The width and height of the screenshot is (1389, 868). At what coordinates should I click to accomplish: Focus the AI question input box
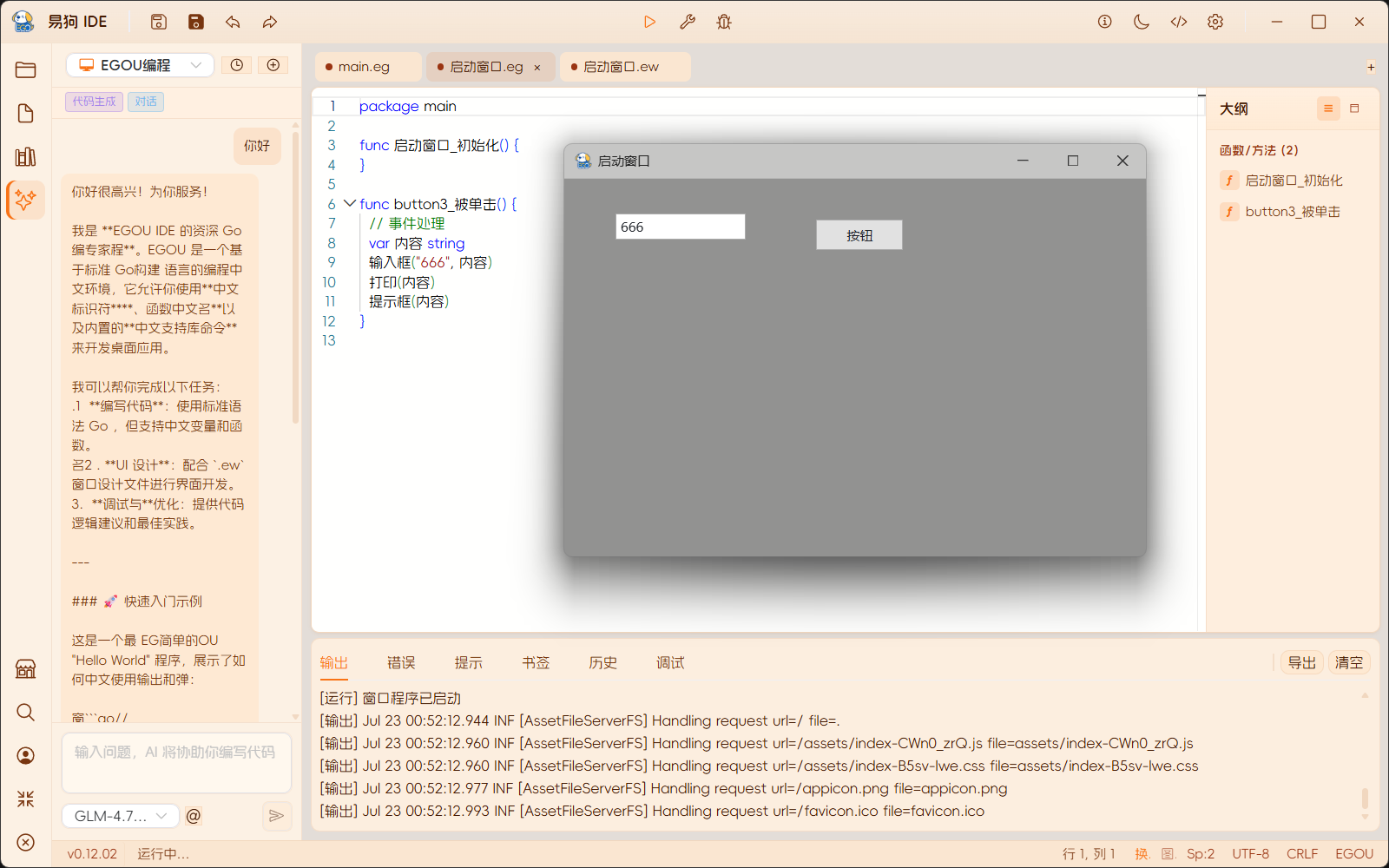point(176,762)
